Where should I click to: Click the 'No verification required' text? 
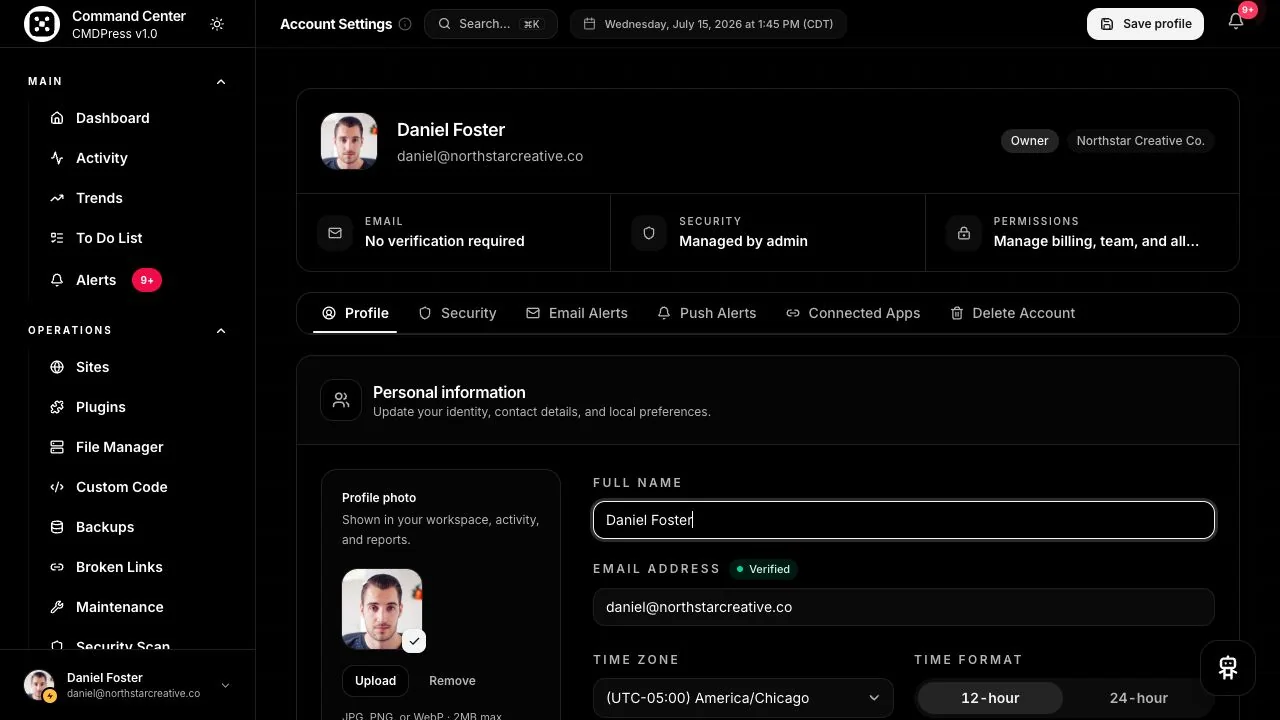(445, 241)
